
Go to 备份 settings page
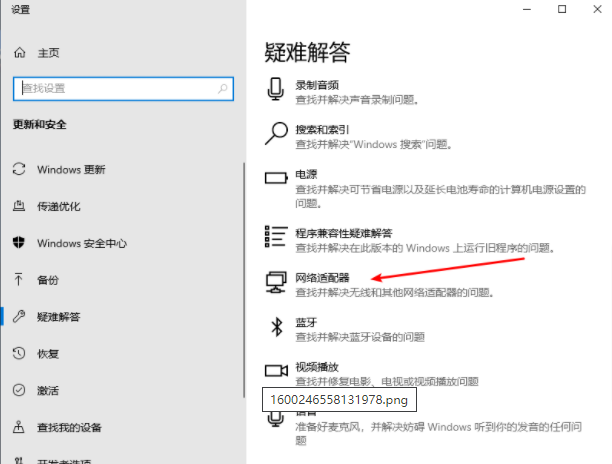[x=48, y=280]
